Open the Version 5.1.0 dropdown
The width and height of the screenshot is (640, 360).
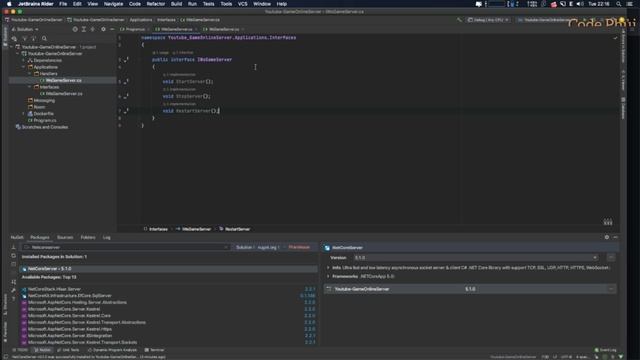476,258
